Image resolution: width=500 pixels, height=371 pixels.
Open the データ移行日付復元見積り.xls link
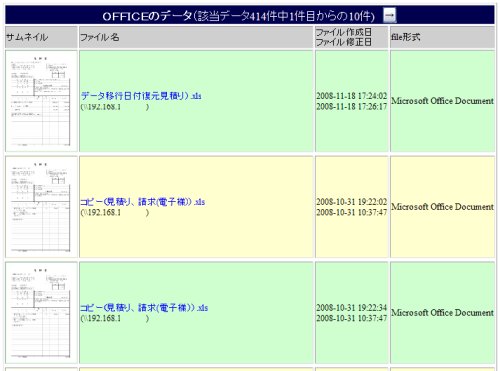[x=141, y=96]
